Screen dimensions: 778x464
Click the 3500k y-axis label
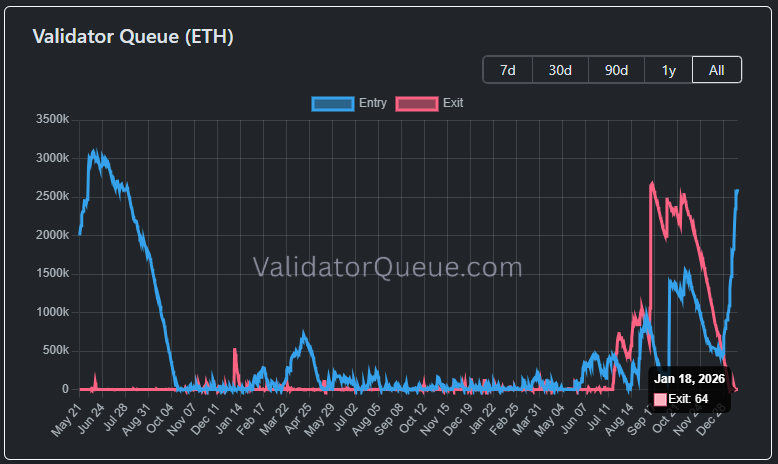[51, 120]
